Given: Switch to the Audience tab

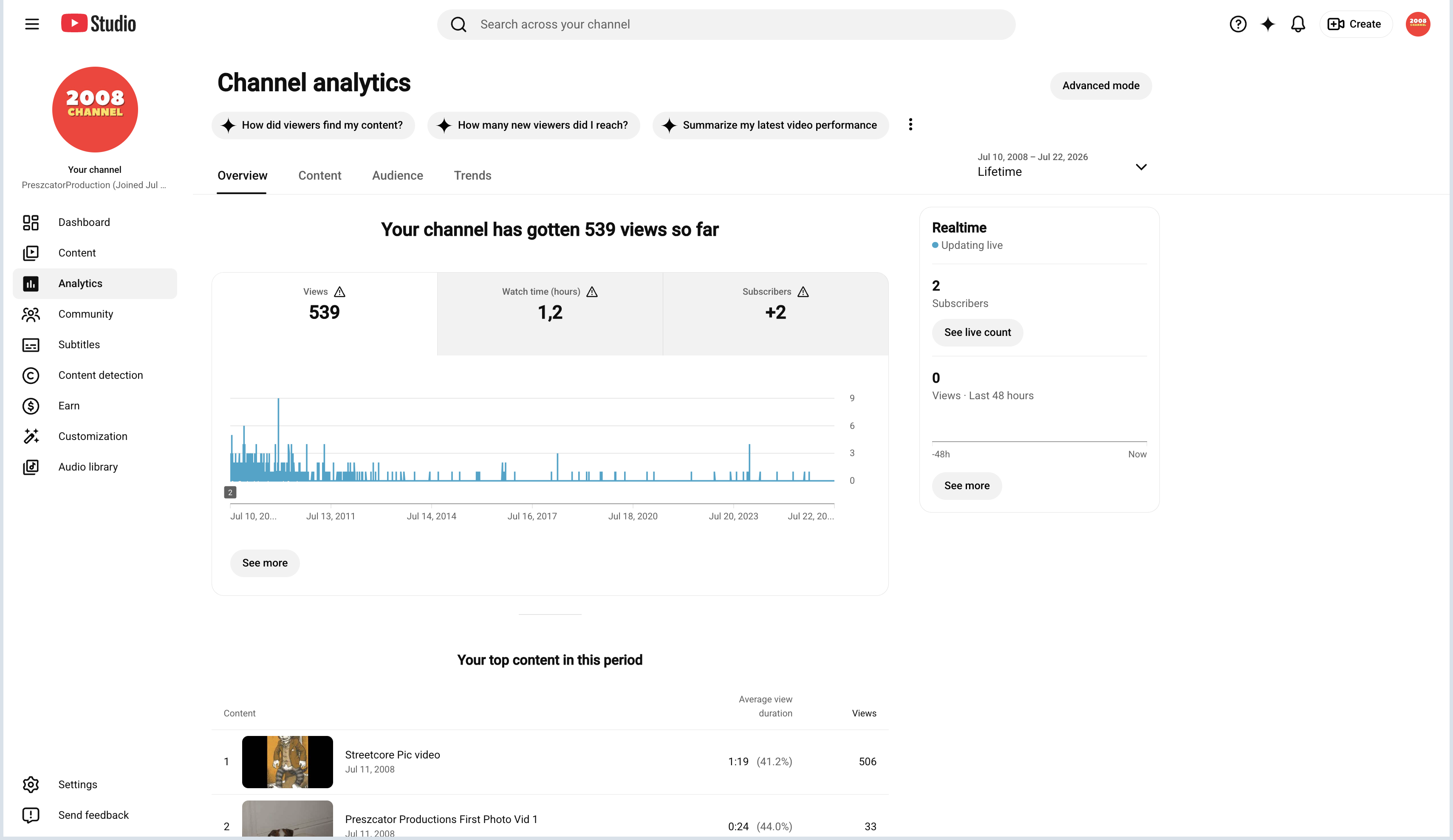Looking at the screenshot, I should point(397,175).
